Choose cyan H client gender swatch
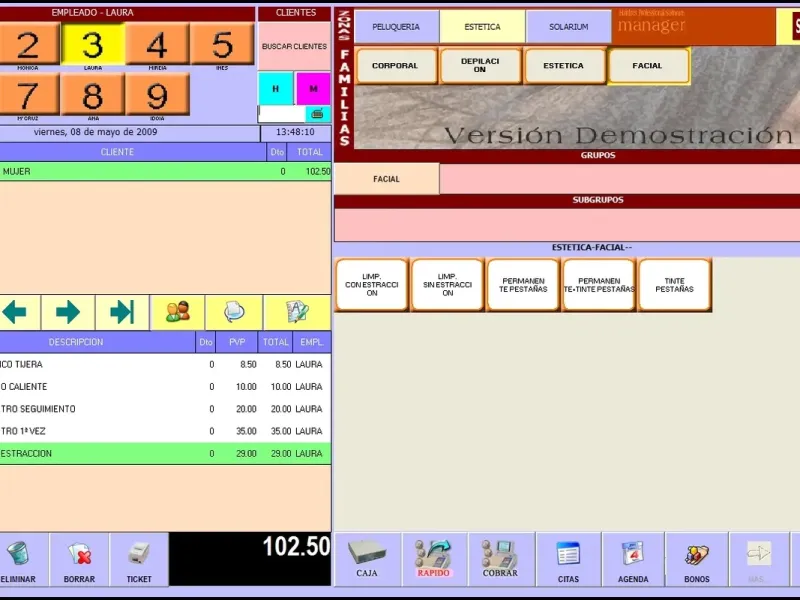800x600 pixels. click(276, 89)
